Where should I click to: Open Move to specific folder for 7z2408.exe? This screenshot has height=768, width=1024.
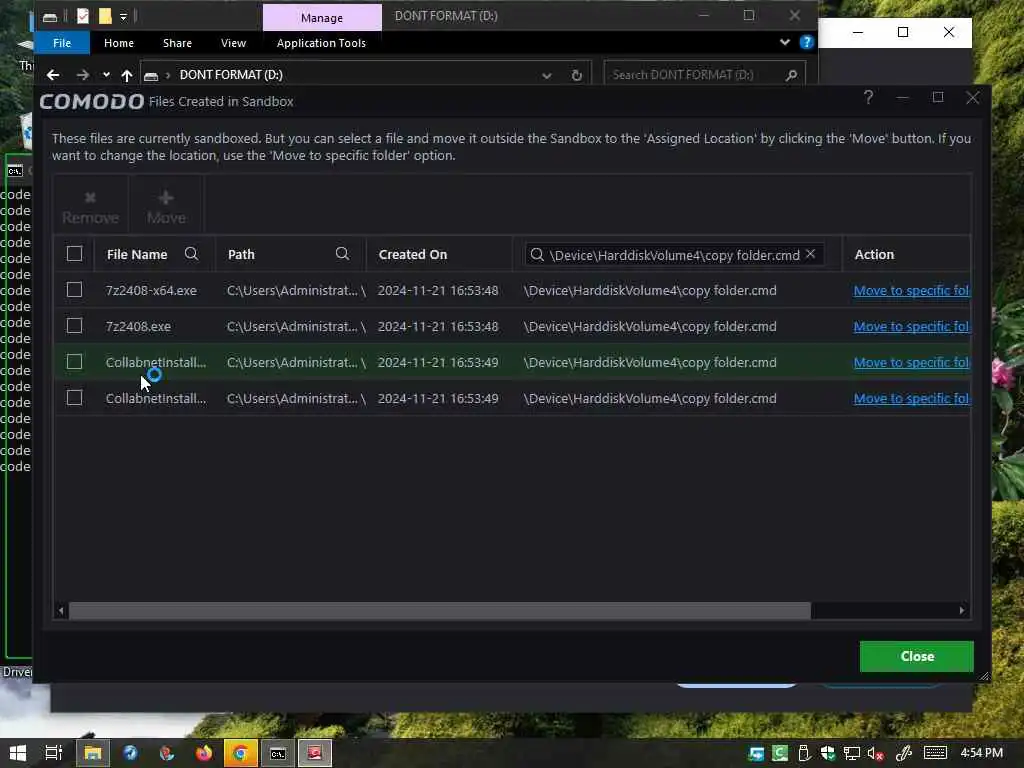pos(911,327)
